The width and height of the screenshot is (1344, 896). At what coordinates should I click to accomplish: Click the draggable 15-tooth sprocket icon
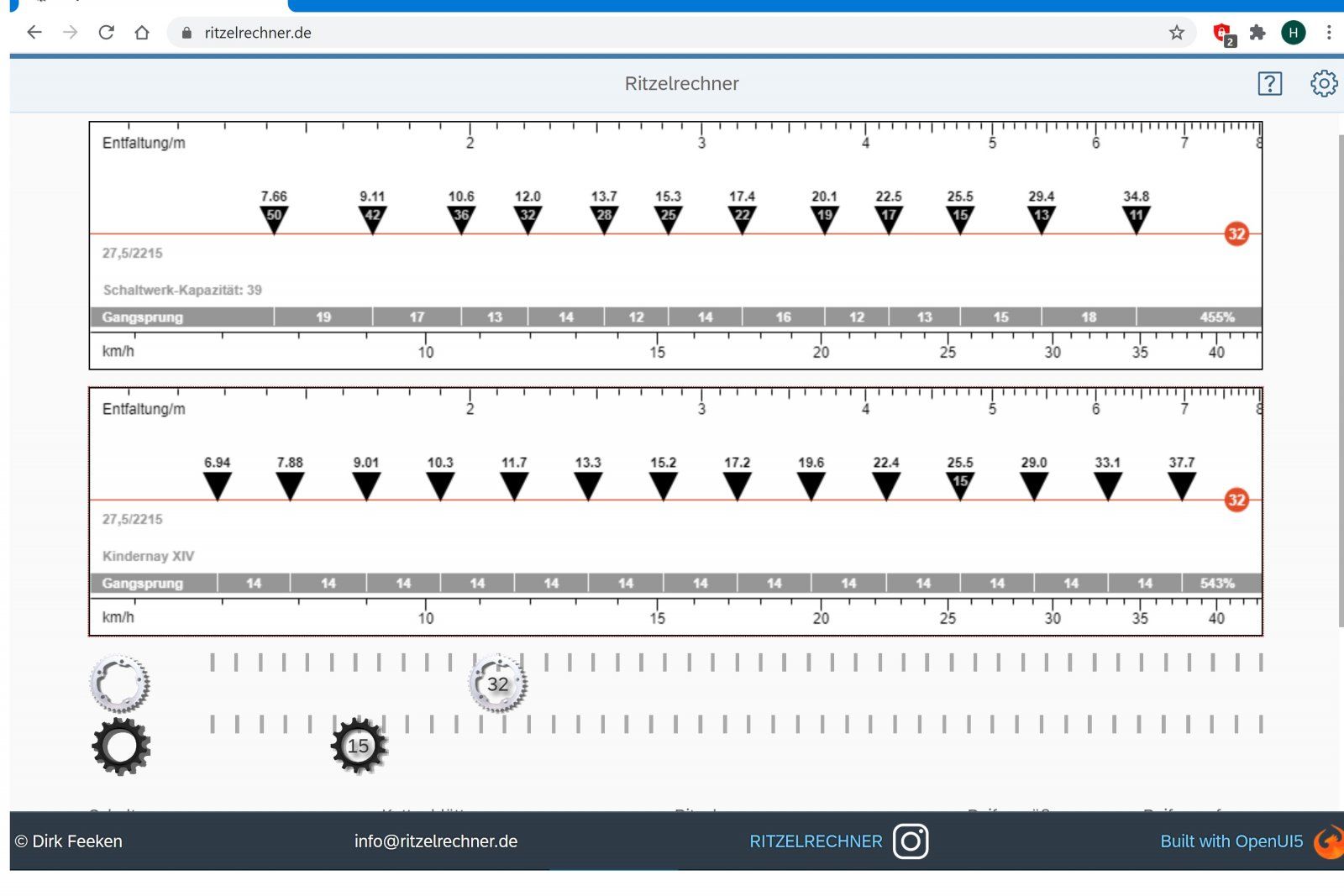point(359,746)
